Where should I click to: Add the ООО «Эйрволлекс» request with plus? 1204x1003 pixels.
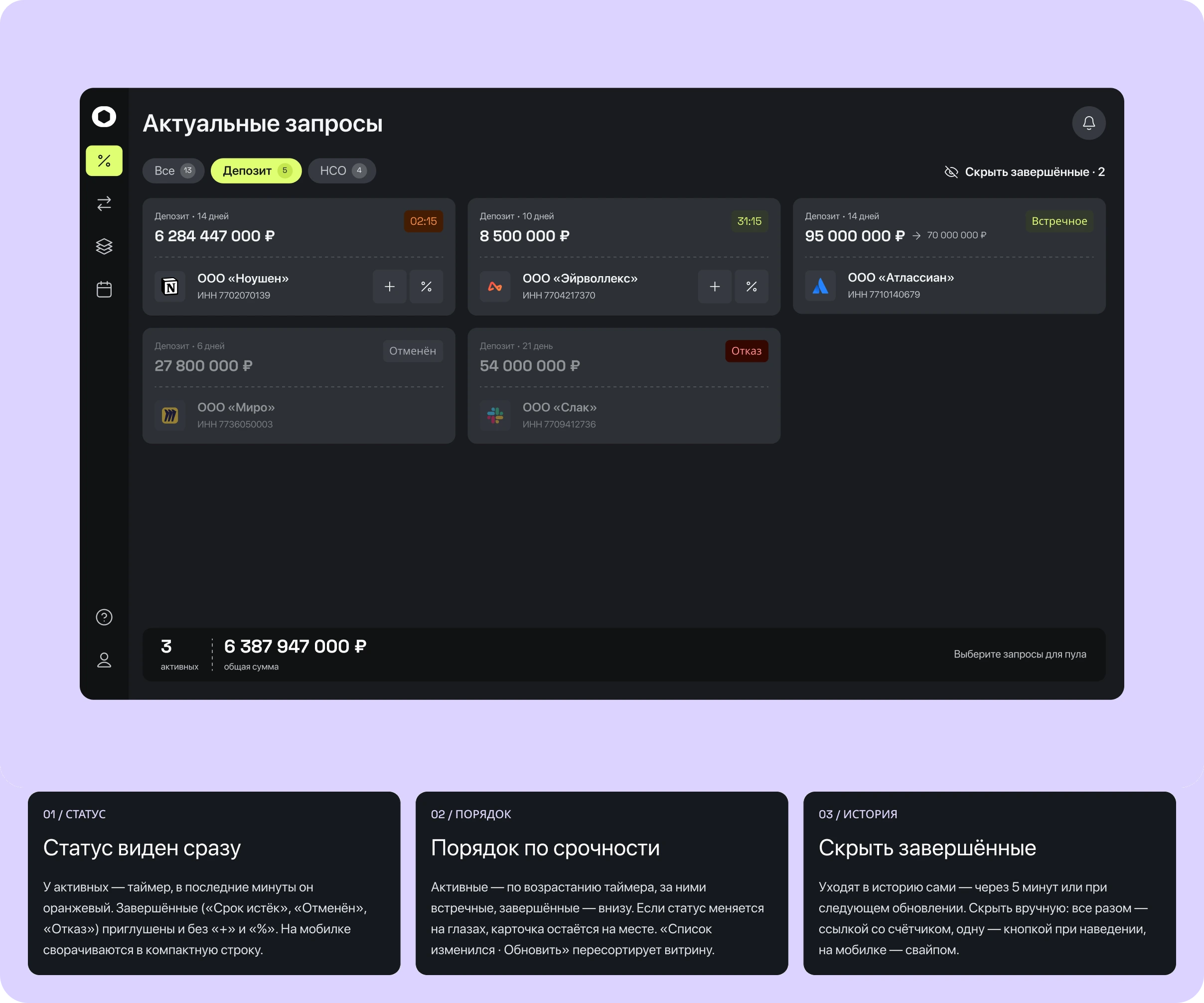tap(715, 286)
